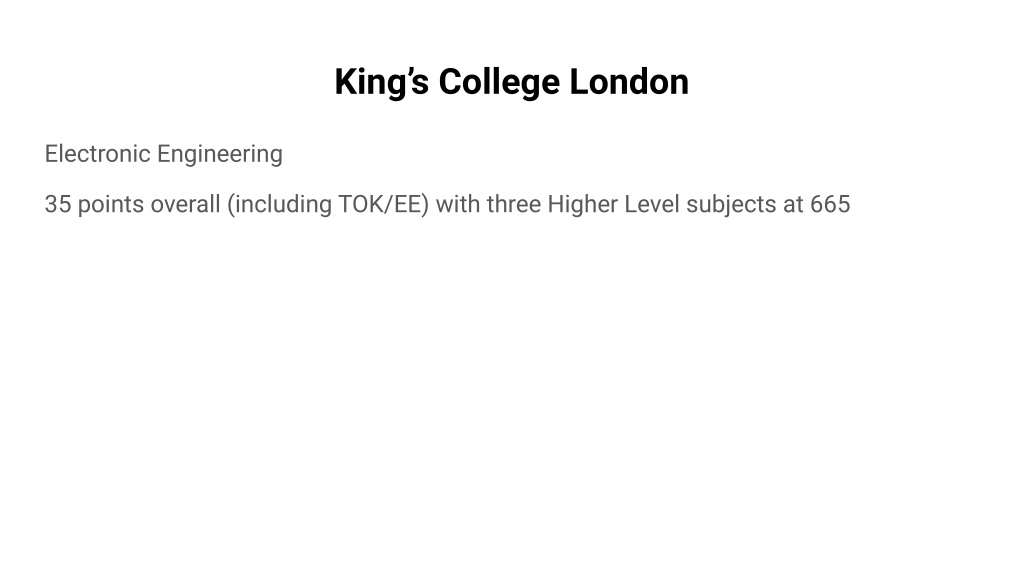This screenshot has height=576, width=1024.
Task: Click the word "points" in the requirements line
Action: [111, 206]
